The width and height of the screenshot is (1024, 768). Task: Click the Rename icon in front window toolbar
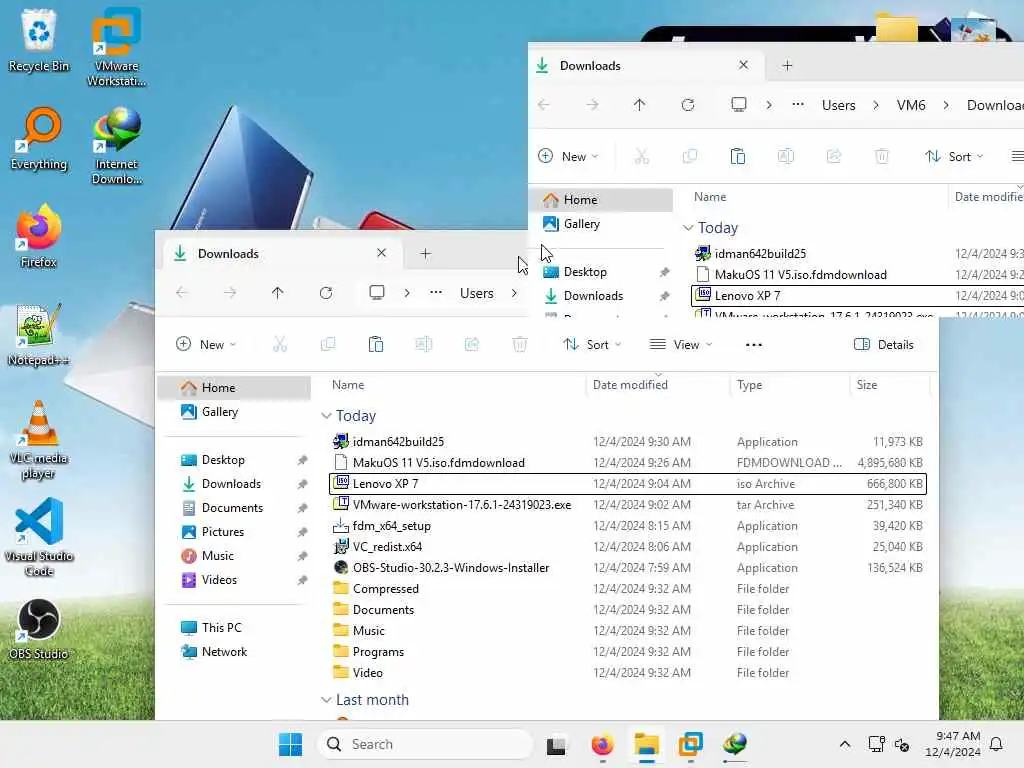(423, 344)
